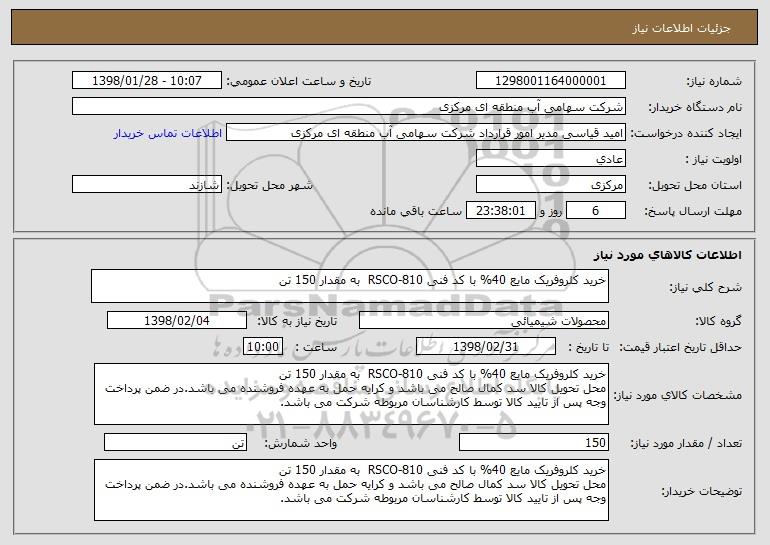770x545 pixels.
Task: Click the شرح کلی نیاز description box
Action: pos(350,286)
